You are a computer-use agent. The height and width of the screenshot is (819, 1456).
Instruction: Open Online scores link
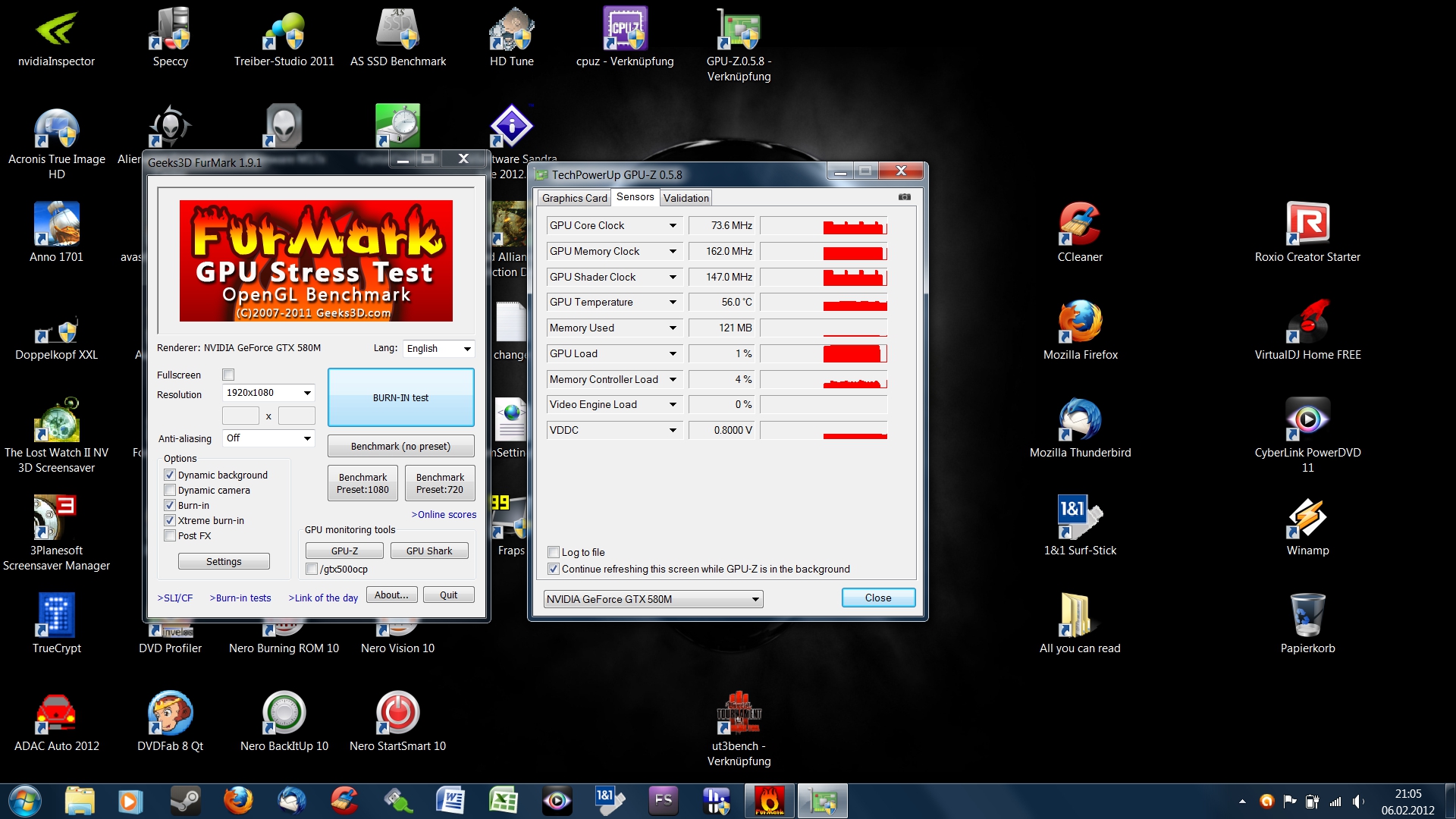[x=444, y=514]
